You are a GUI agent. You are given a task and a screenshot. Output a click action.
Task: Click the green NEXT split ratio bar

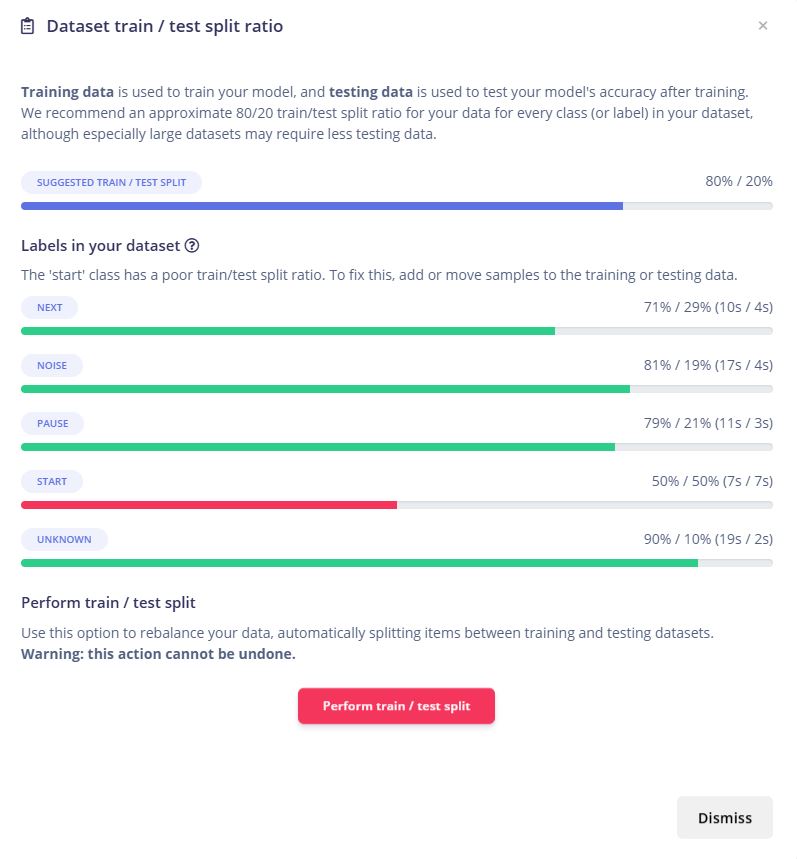coord(288,331)
